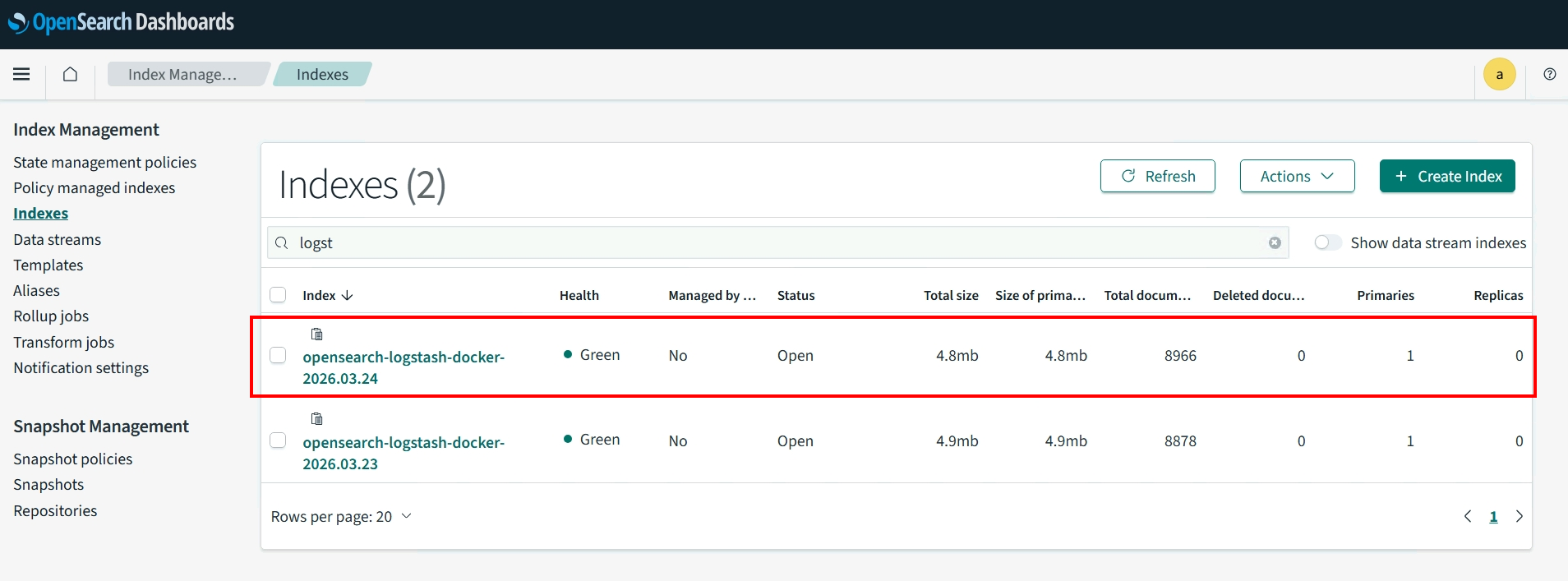This screenshot has height=581, width=1568.
Task: Open Snapshot policies
Action: 72,459
